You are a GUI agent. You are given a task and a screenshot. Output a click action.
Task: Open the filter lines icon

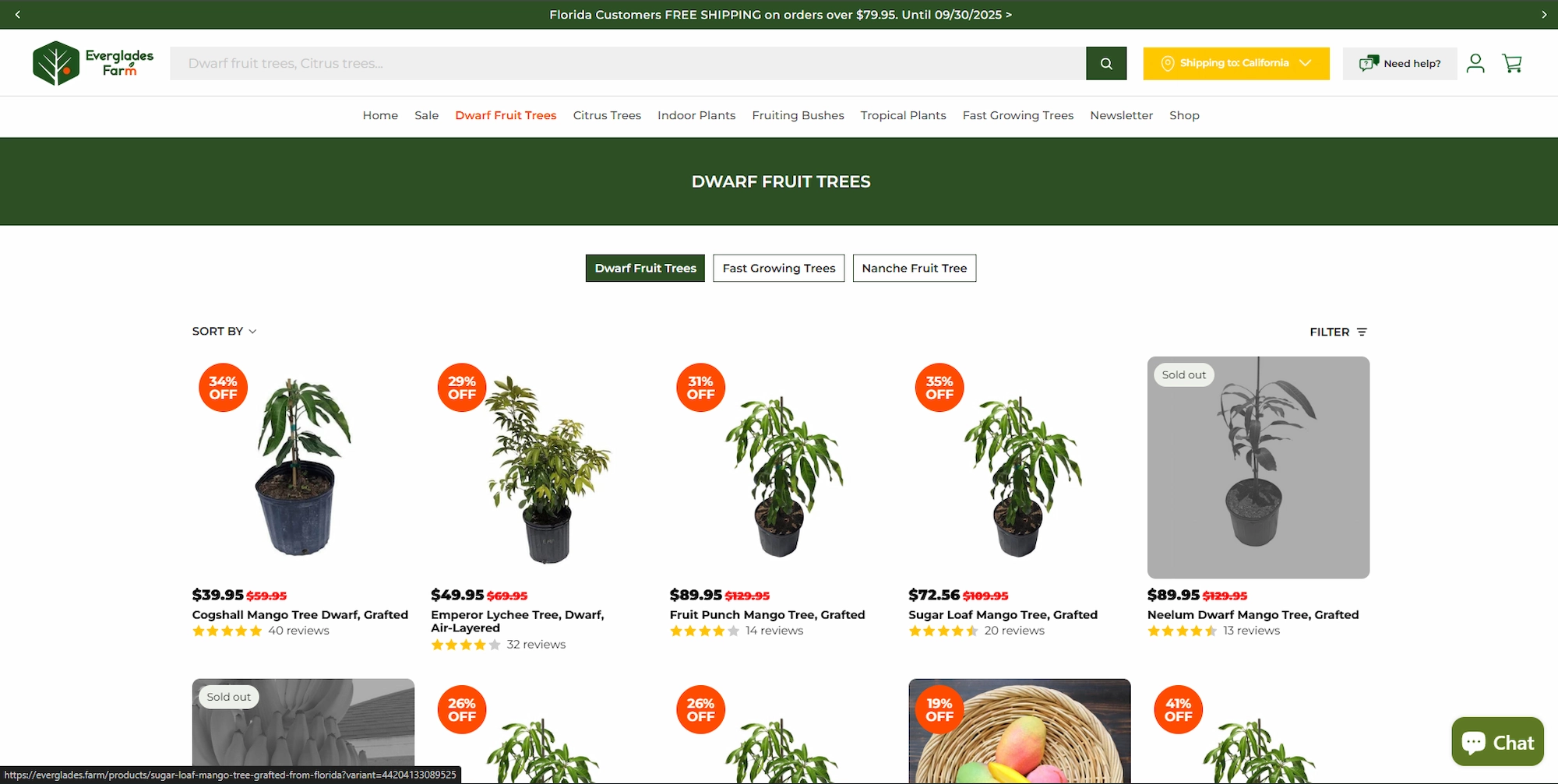(1362, 332)
